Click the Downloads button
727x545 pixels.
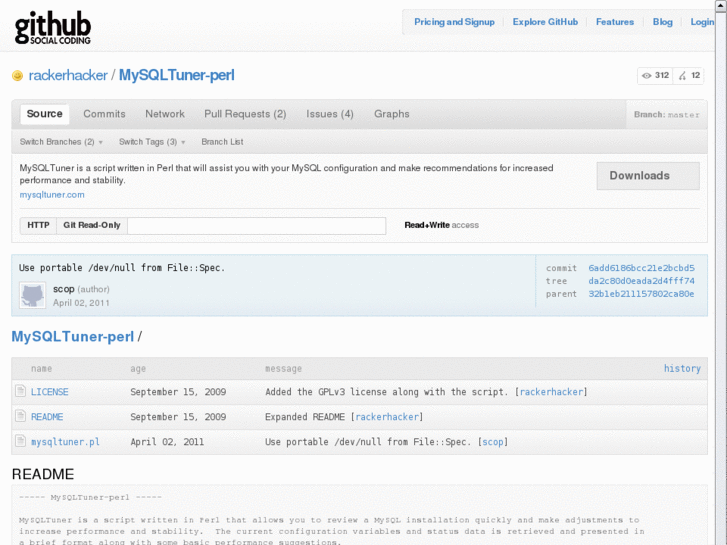[648, 176]
